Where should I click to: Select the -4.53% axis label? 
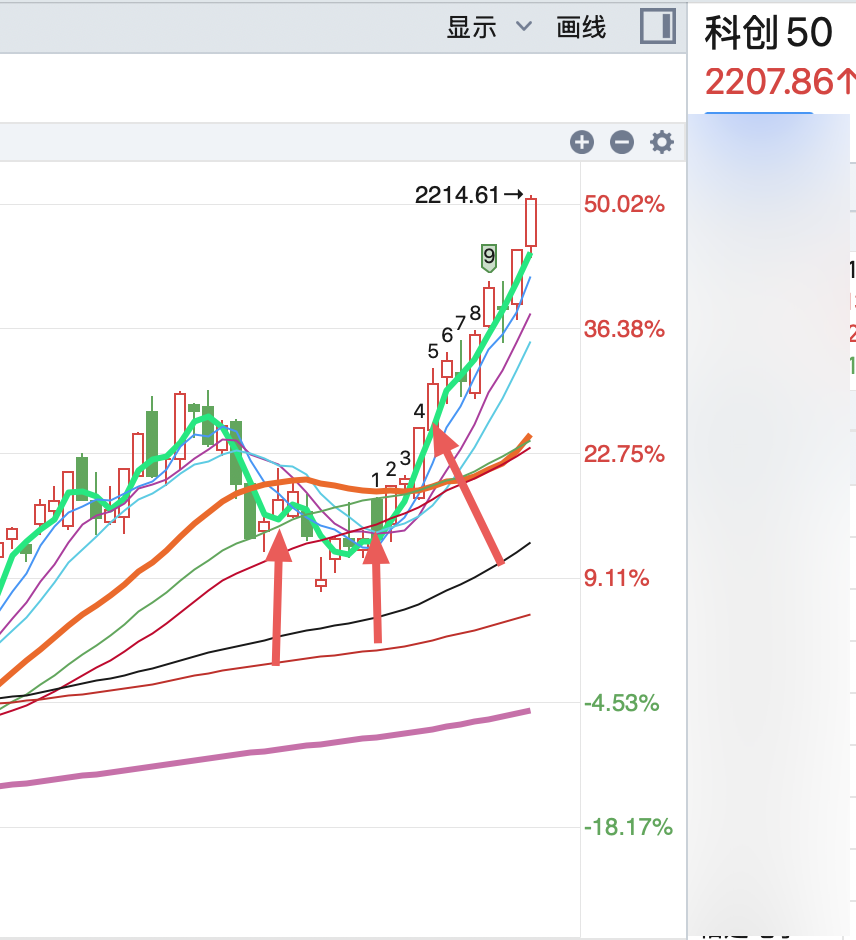pos(622,703)
